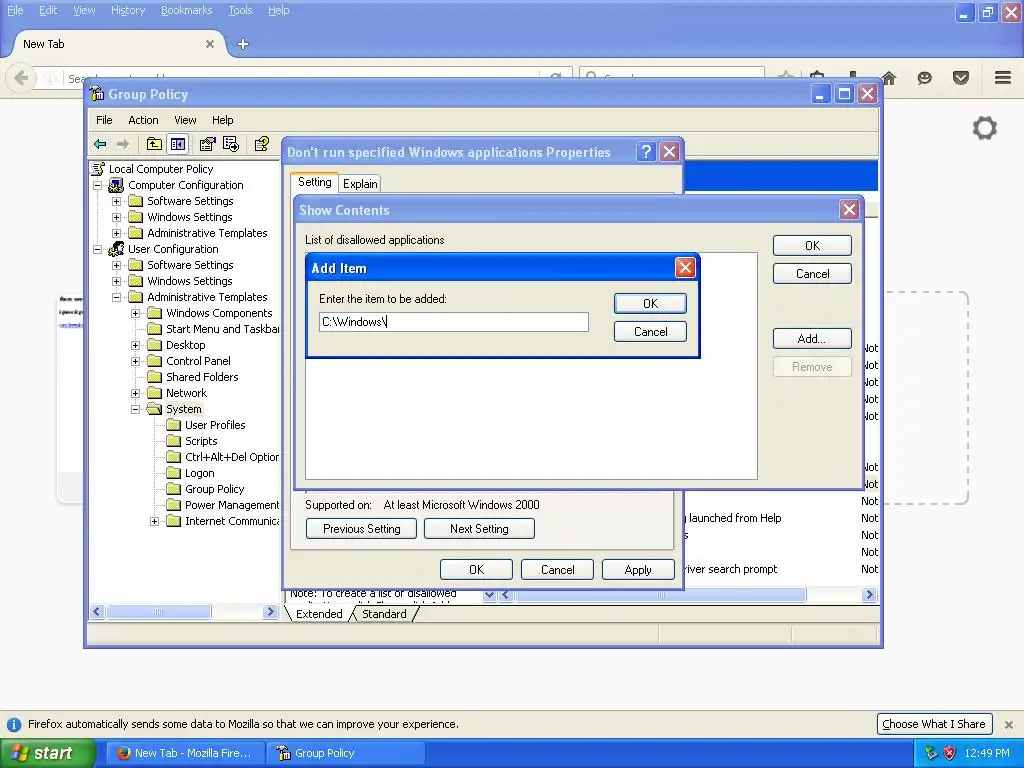
Task: Click OK in the Add Item dialog
Action: [x=650, y=304]
